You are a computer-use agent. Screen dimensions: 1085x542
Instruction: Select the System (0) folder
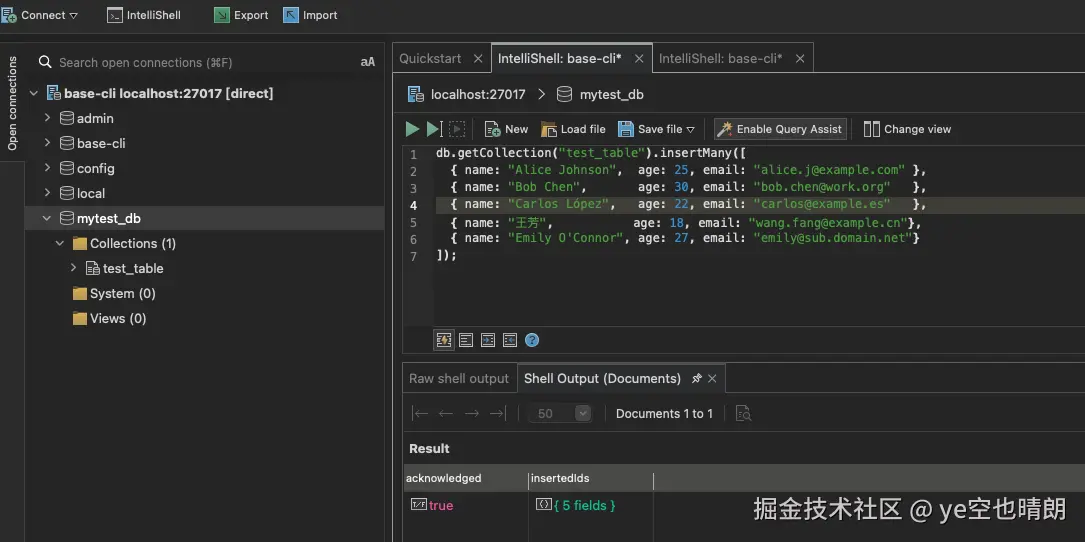tap(122, 293)
